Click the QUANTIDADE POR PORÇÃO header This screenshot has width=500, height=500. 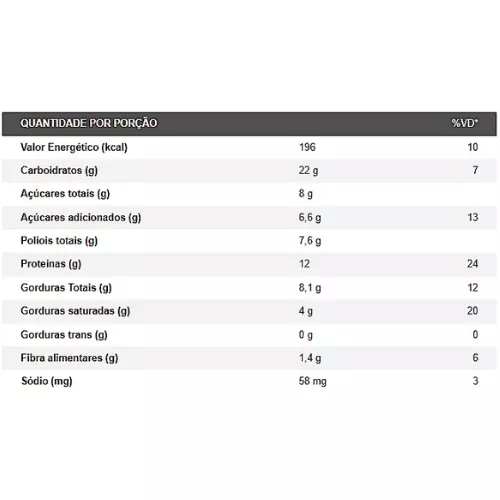coord(89,123)
